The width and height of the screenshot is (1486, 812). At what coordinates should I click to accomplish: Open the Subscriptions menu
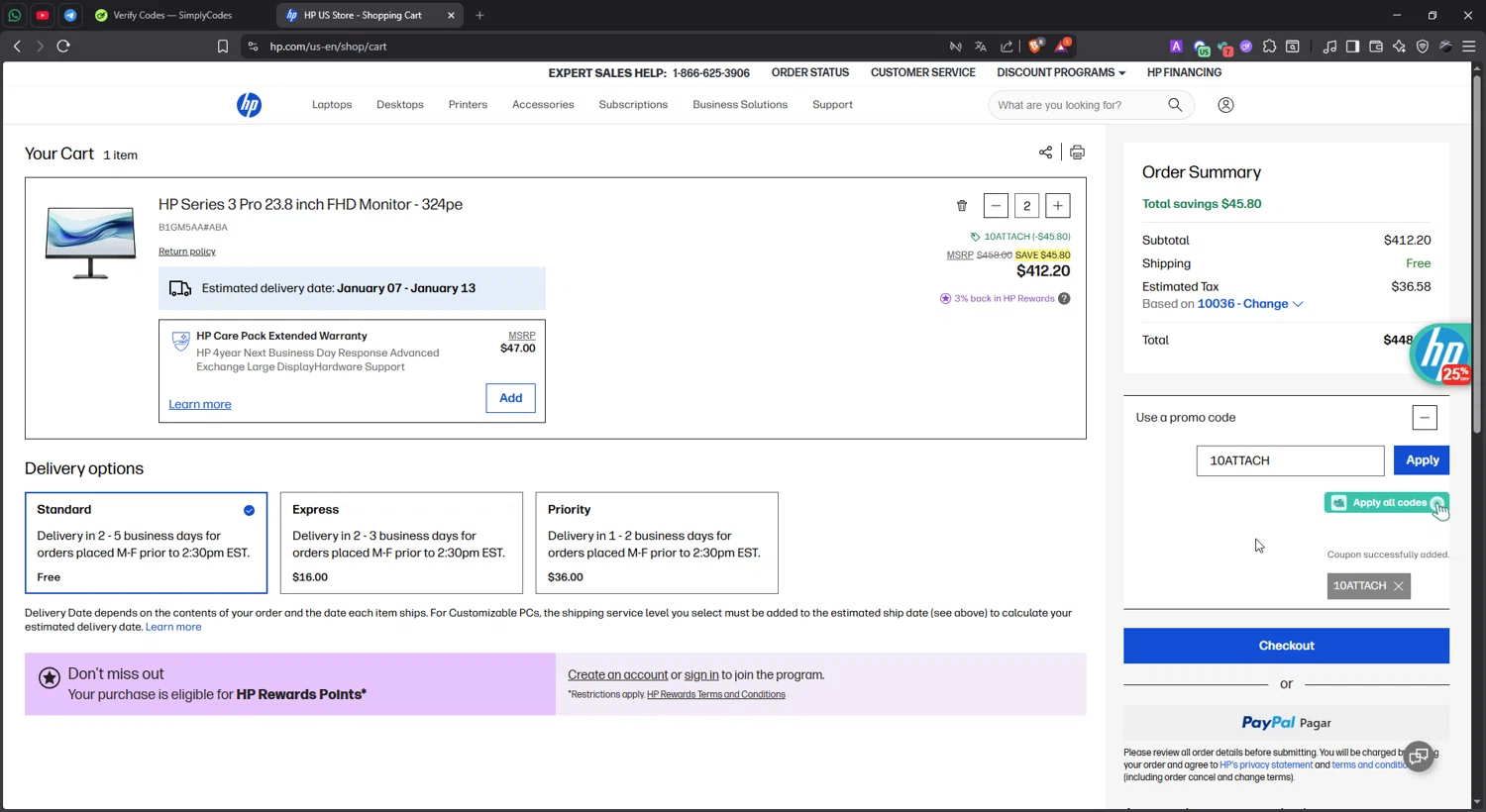[633, 105]
